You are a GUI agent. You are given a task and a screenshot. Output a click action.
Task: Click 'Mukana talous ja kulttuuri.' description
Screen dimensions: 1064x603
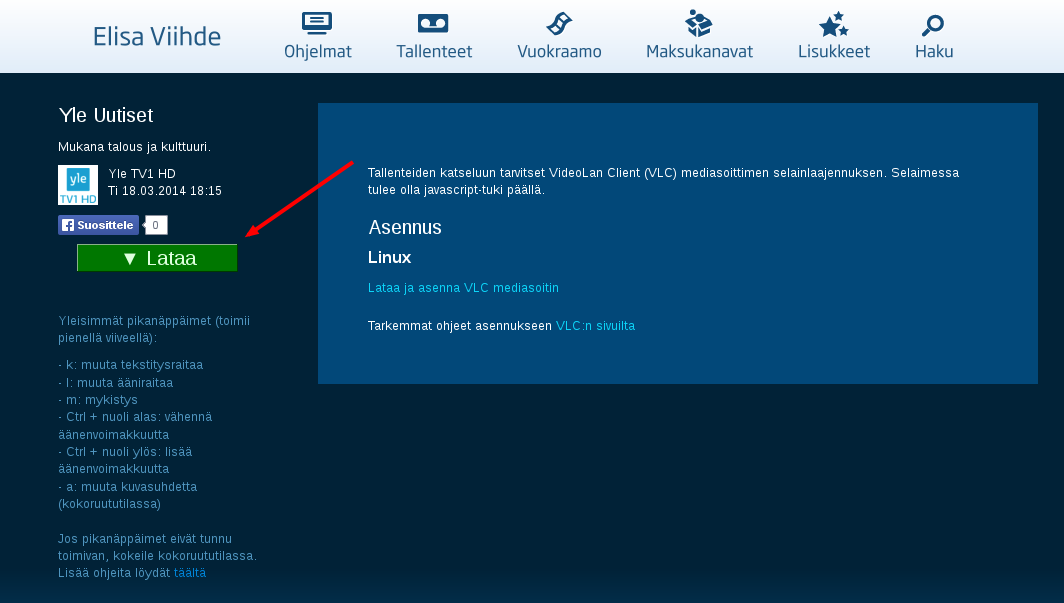point(134,147)
